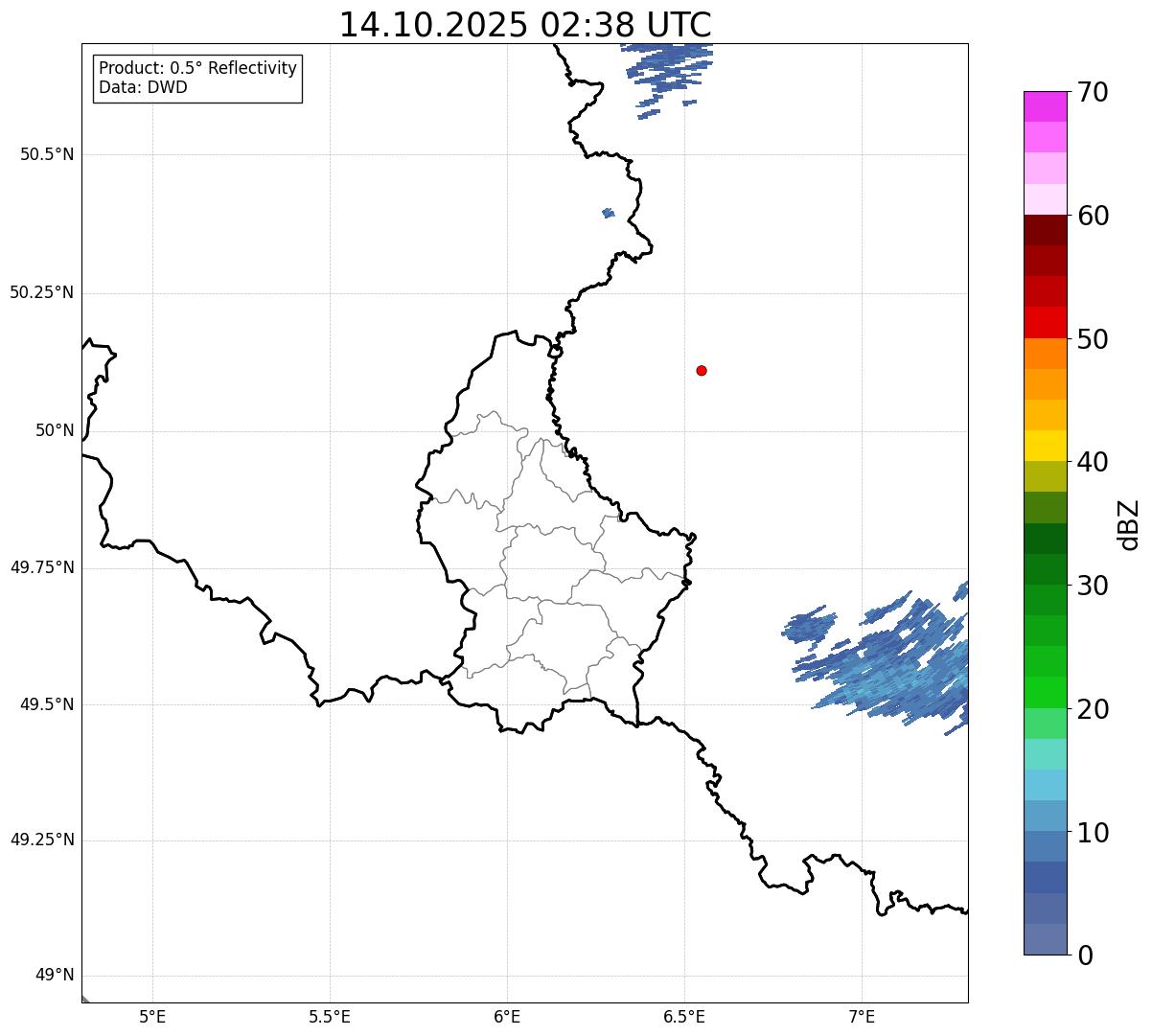
Task: Click the latitude label "49°N"
Action: pos(55,976)
